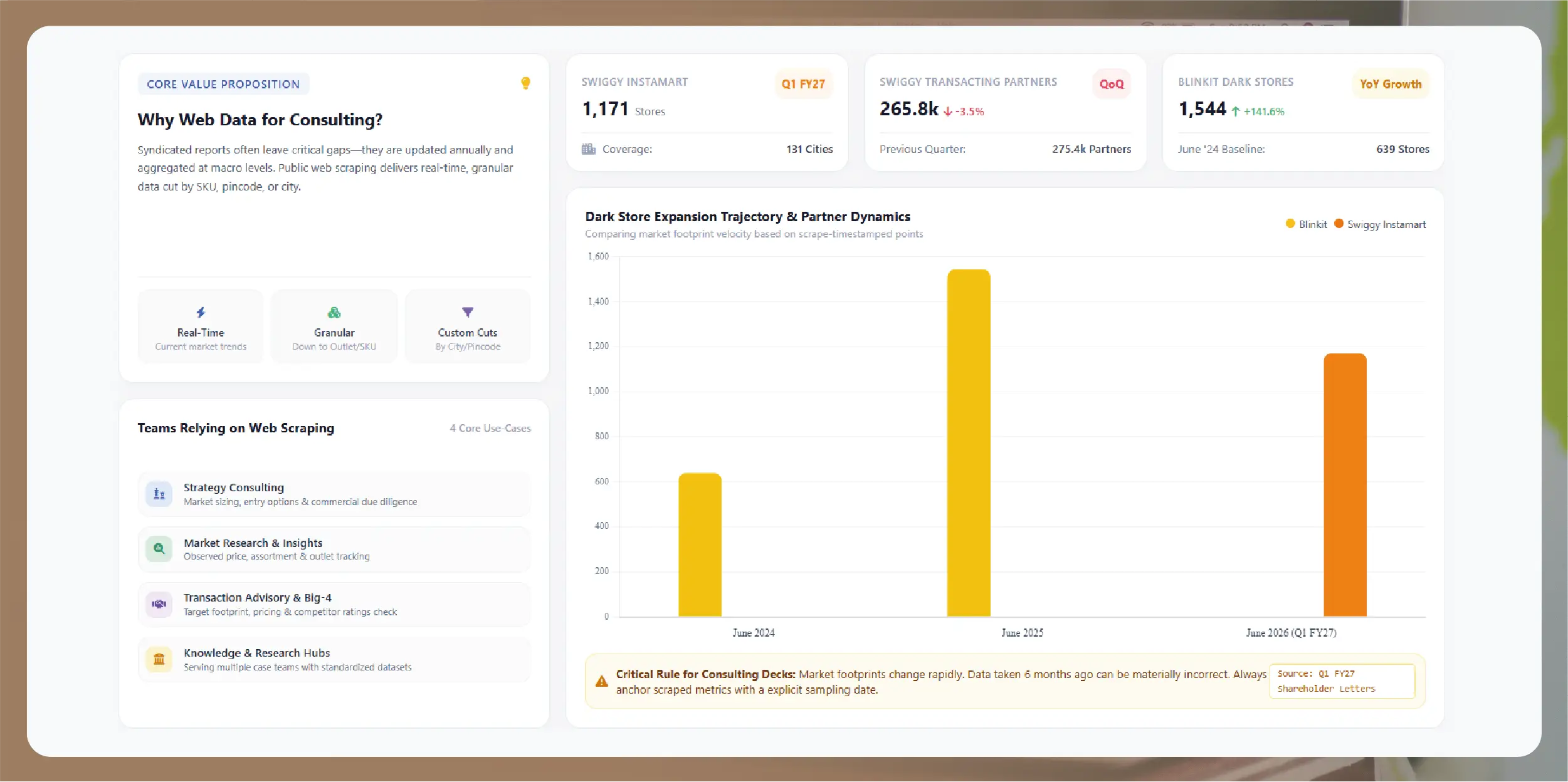Click the '639 Stores' baseline value
1568x782 pixels.
(x=1402, y=149)
